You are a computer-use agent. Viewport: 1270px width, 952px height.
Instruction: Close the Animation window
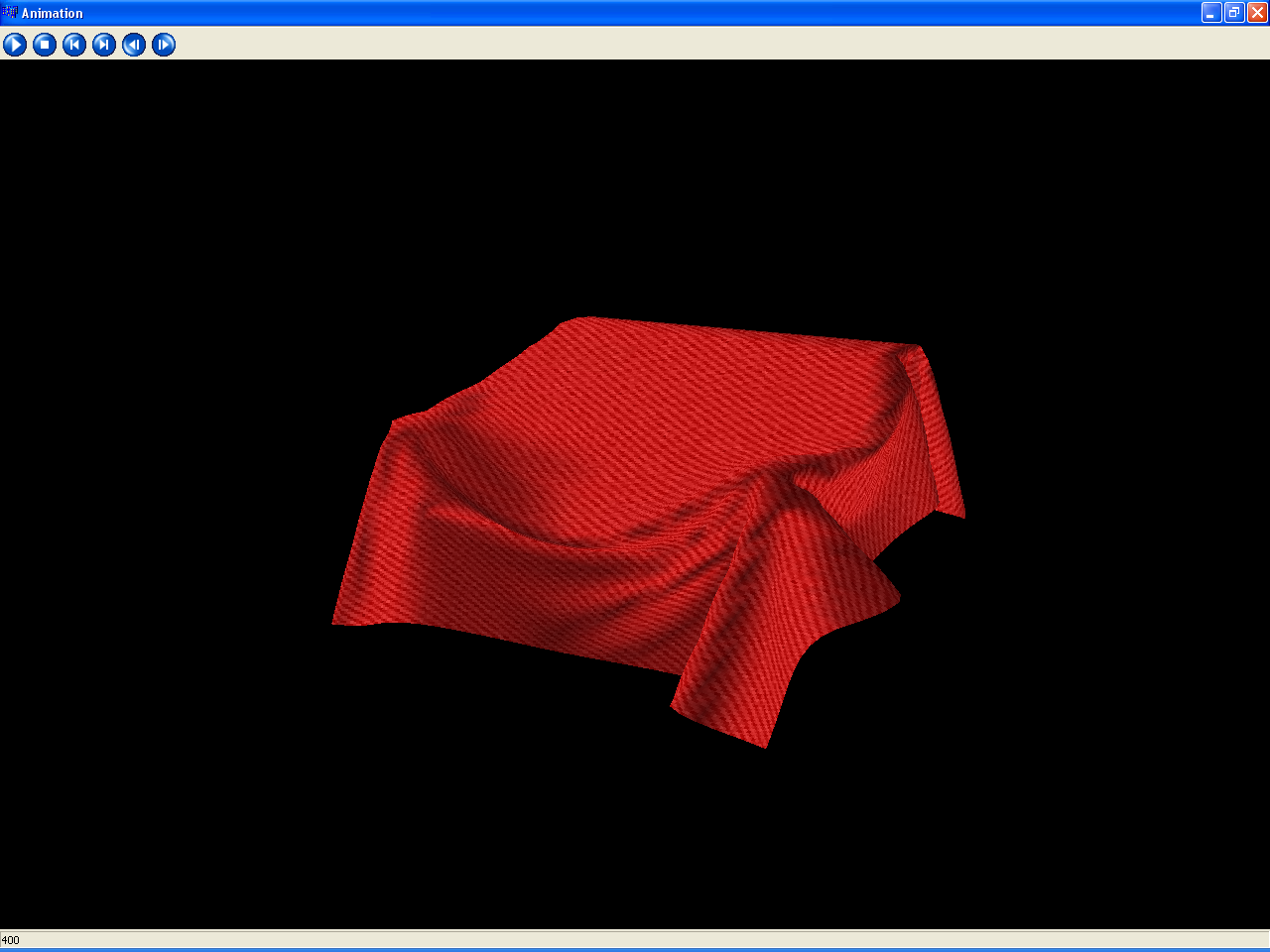click(x=1257, y=13)
